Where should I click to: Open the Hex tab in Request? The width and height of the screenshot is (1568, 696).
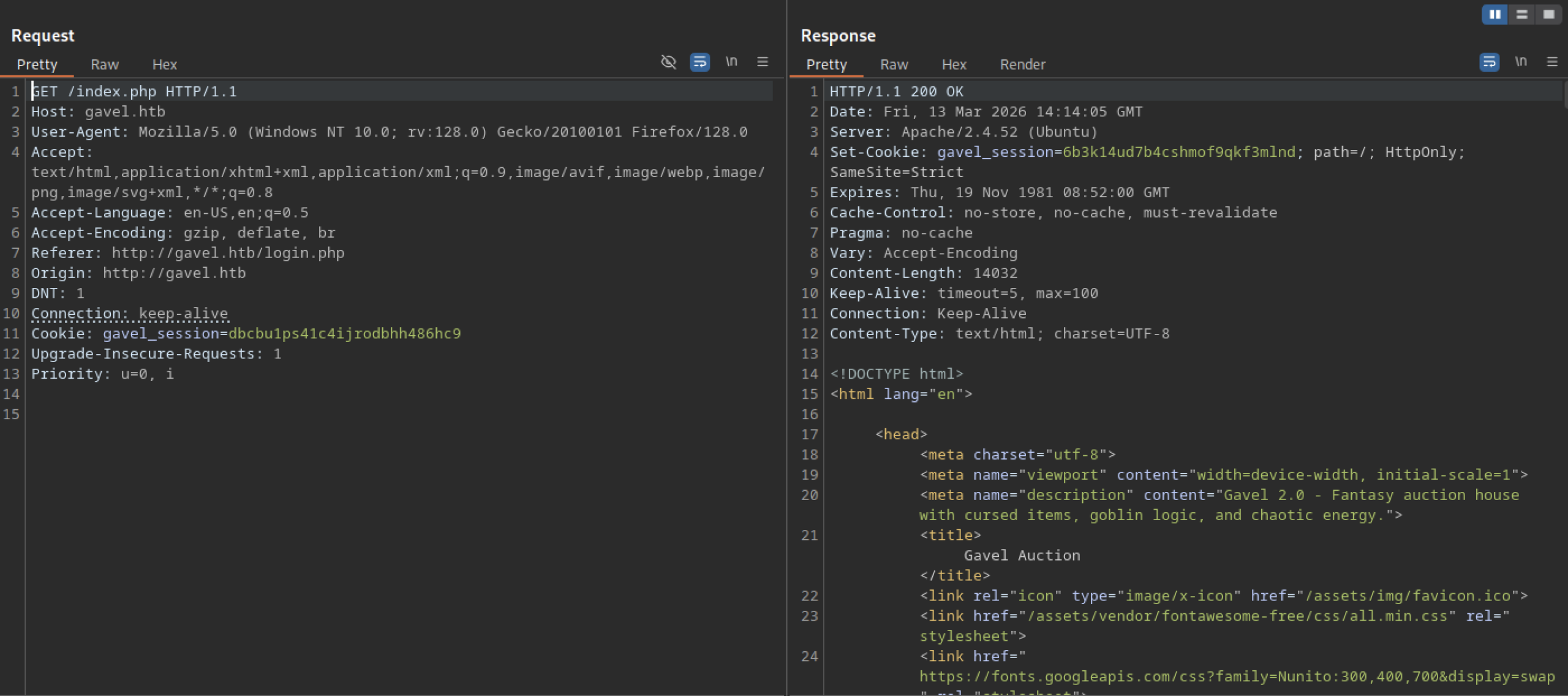[164, 64]
